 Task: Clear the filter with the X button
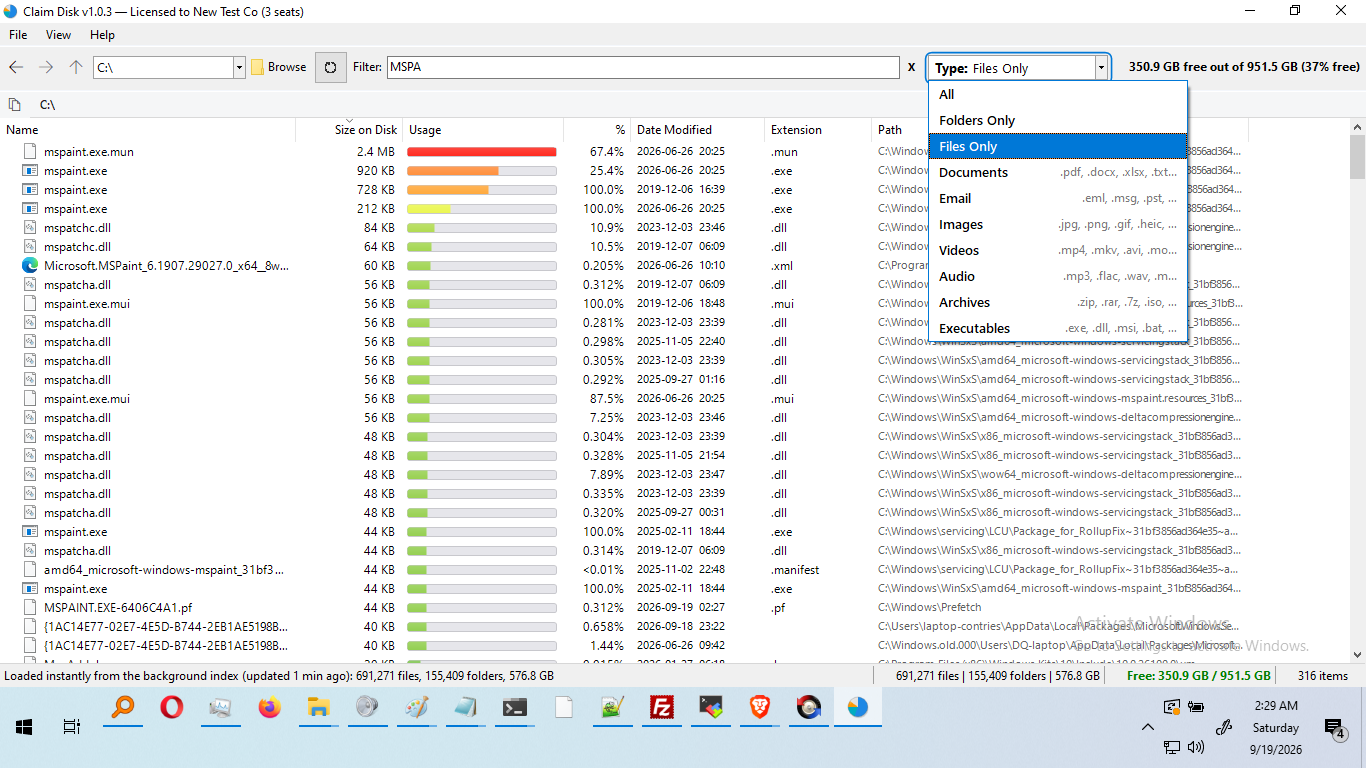[x=911, y=67]
